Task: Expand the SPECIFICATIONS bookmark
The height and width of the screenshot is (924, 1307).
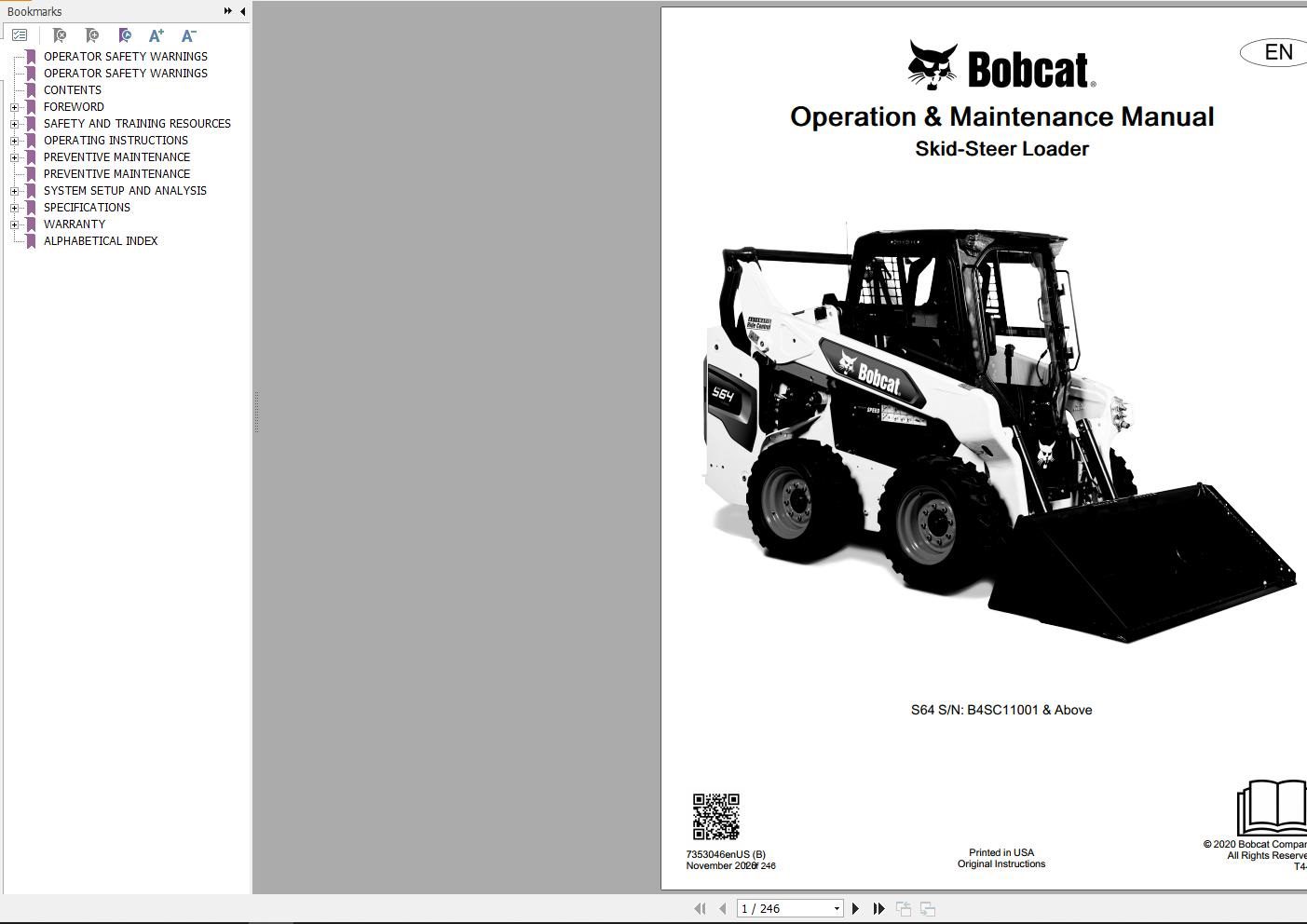Action: click(13, 207)
